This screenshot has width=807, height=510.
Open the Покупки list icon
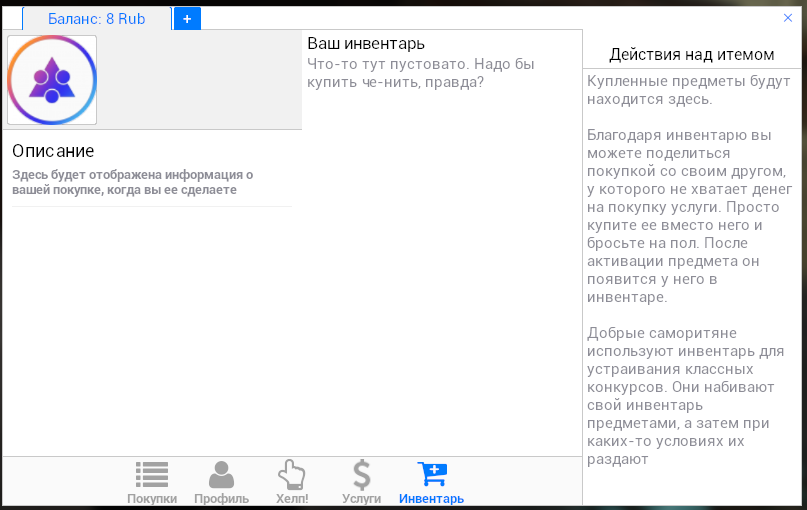coord(152,474)
